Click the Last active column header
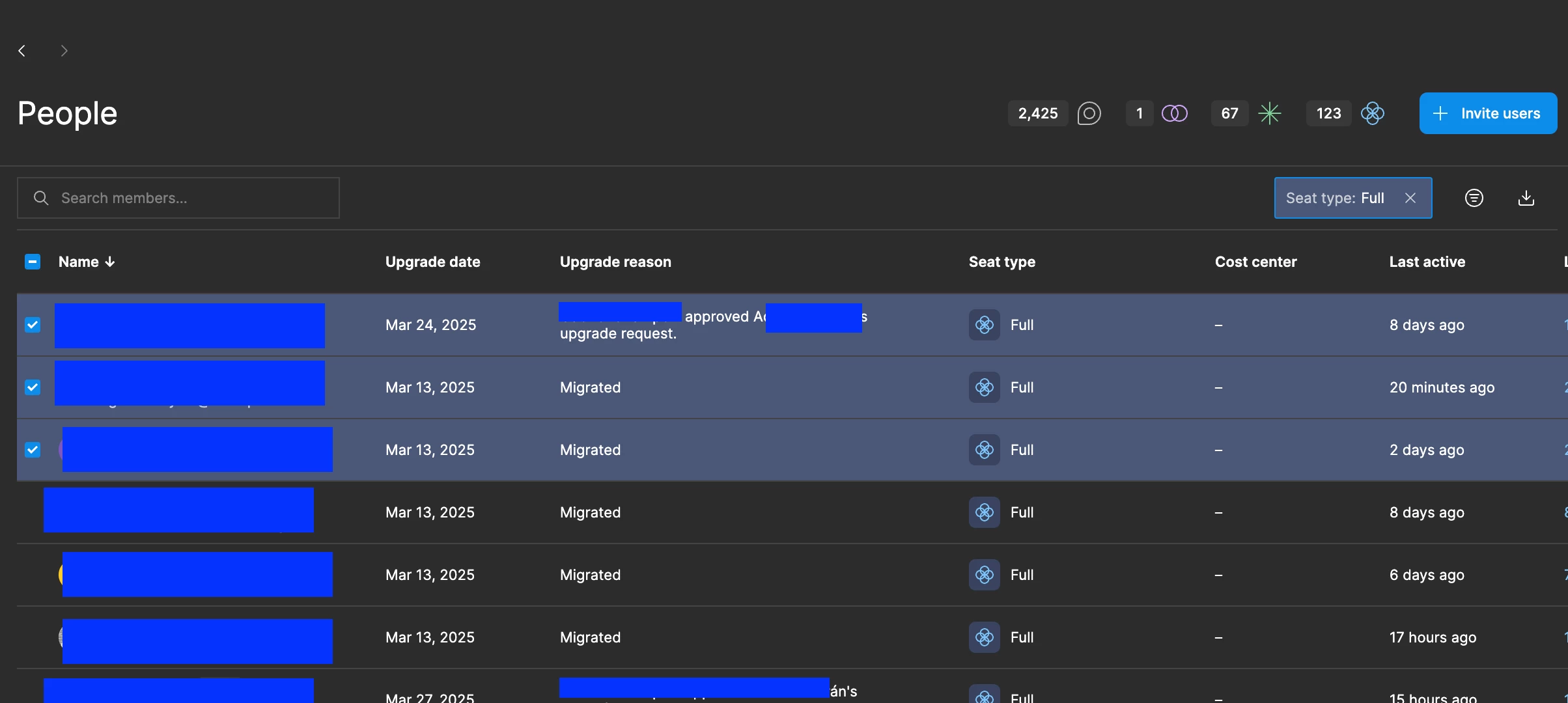This screenshot has height=703, width=1568. pyautogui.click(x=1427, y=262)
